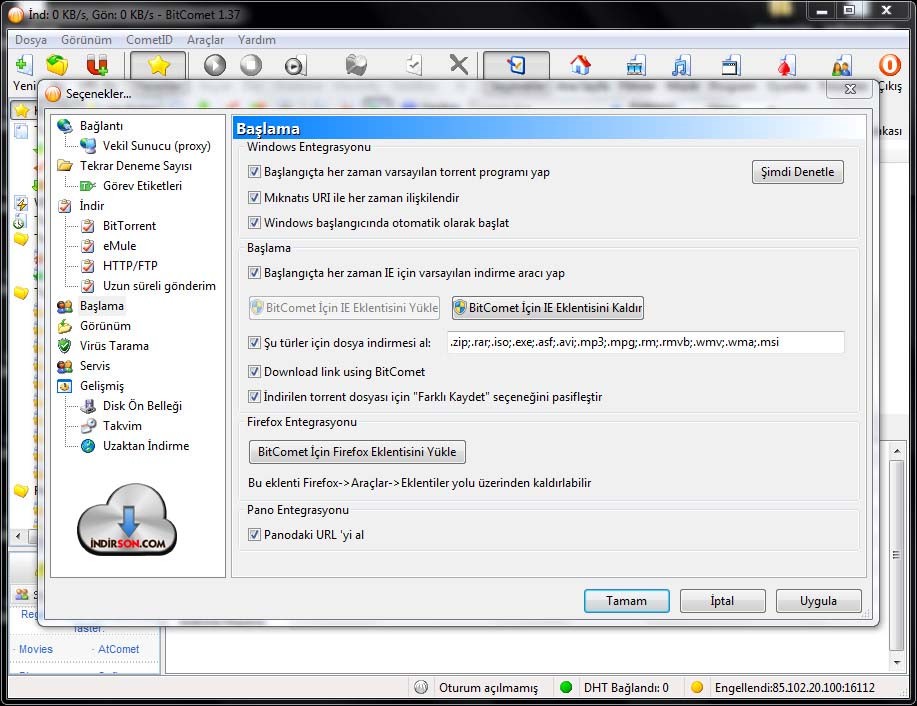Click the file extensions input field
This screenshot has height=706, width=917.
coord(646,342)
